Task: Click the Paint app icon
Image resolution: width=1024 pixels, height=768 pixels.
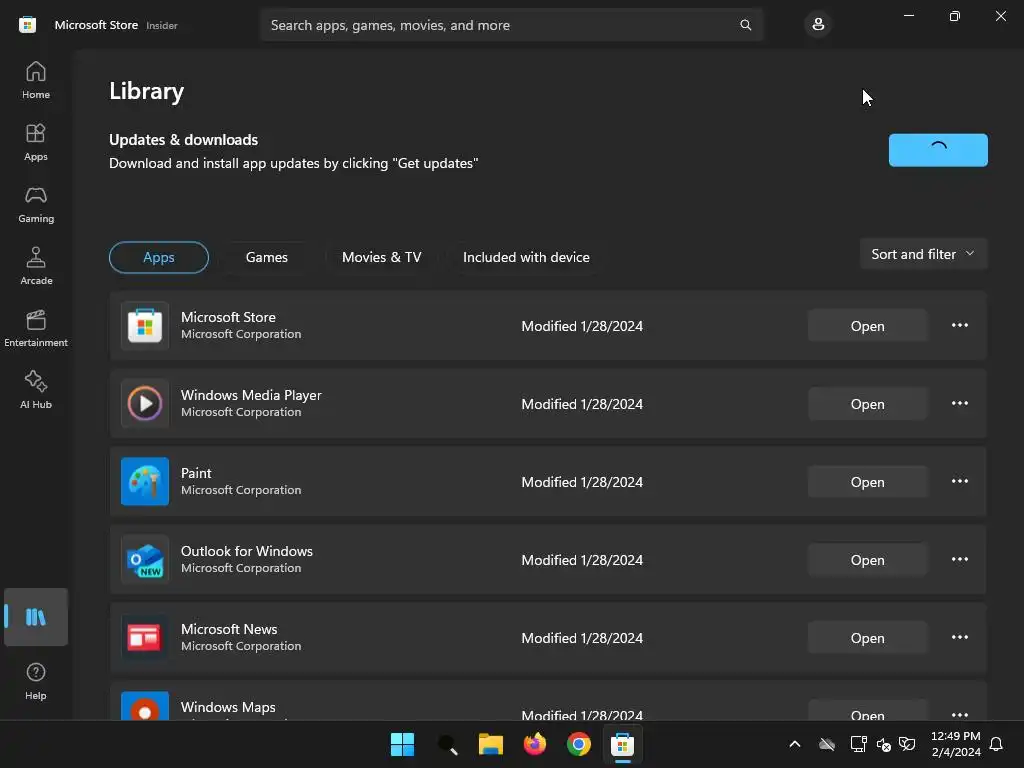Action: 145,481
